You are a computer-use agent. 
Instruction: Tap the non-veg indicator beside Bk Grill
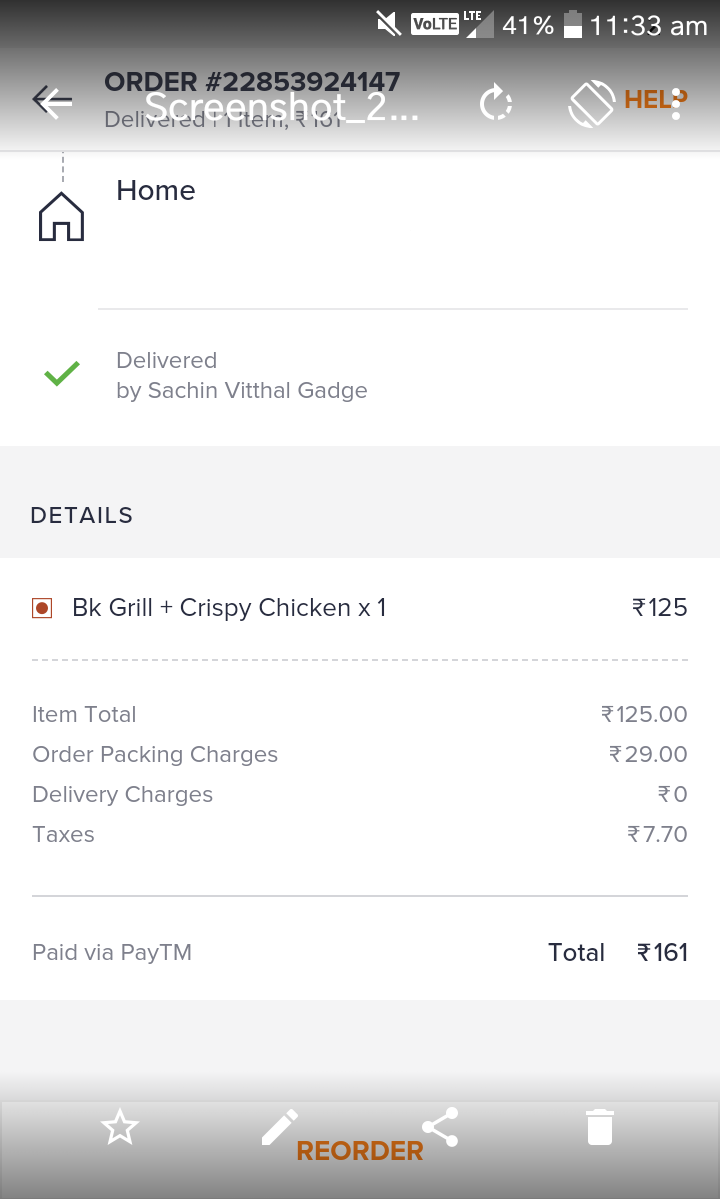coord(42,608)
